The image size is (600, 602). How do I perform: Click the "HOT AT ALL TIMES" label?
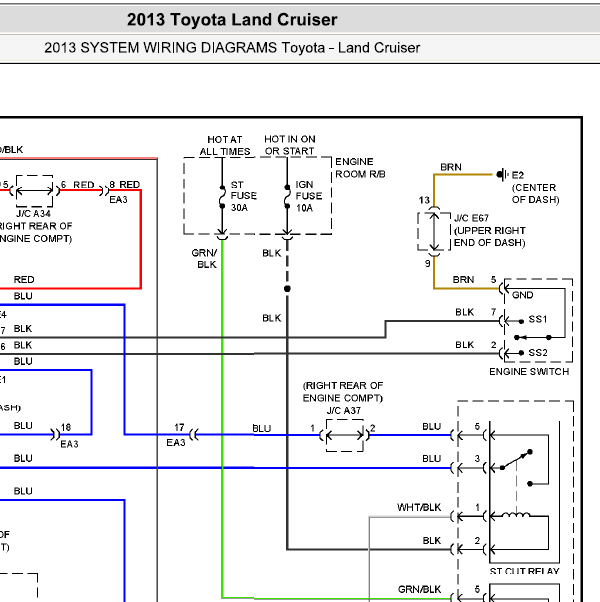tap(225, 146)
